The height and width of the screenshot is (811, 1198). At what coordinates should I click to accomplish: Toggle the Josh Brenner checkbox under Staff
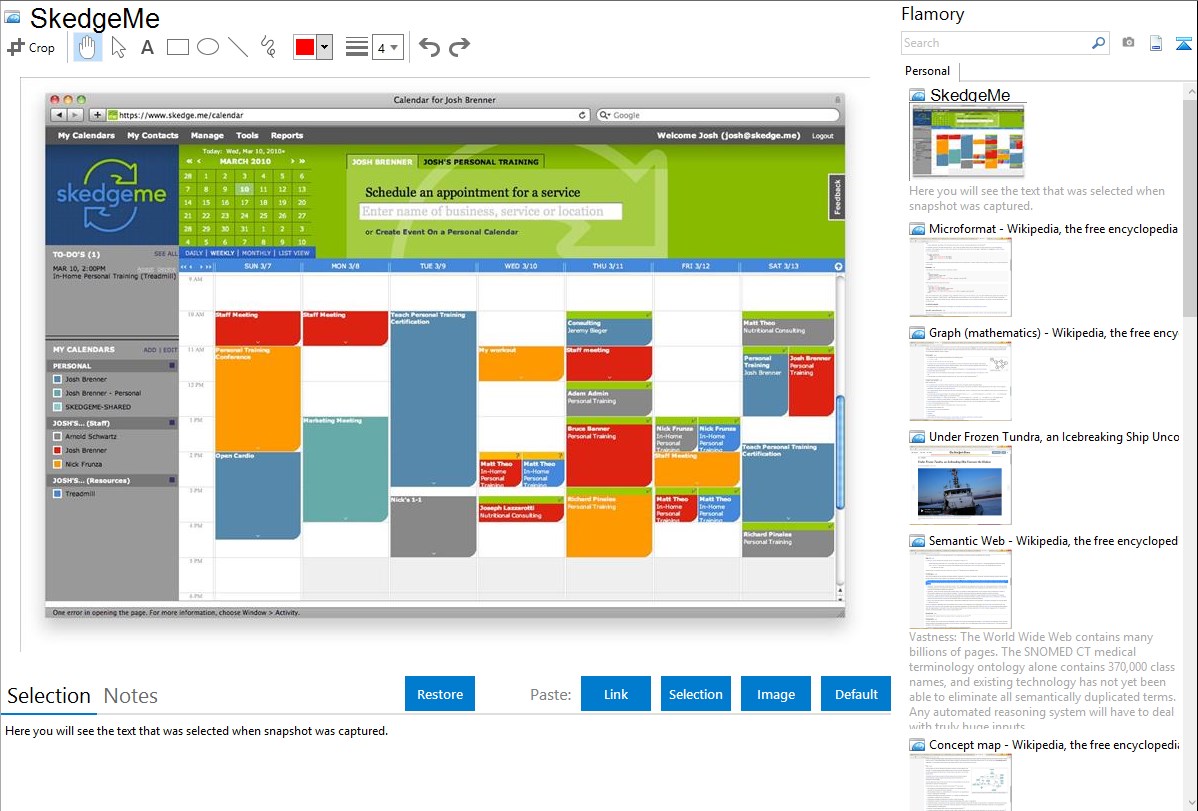pos(57,450)
